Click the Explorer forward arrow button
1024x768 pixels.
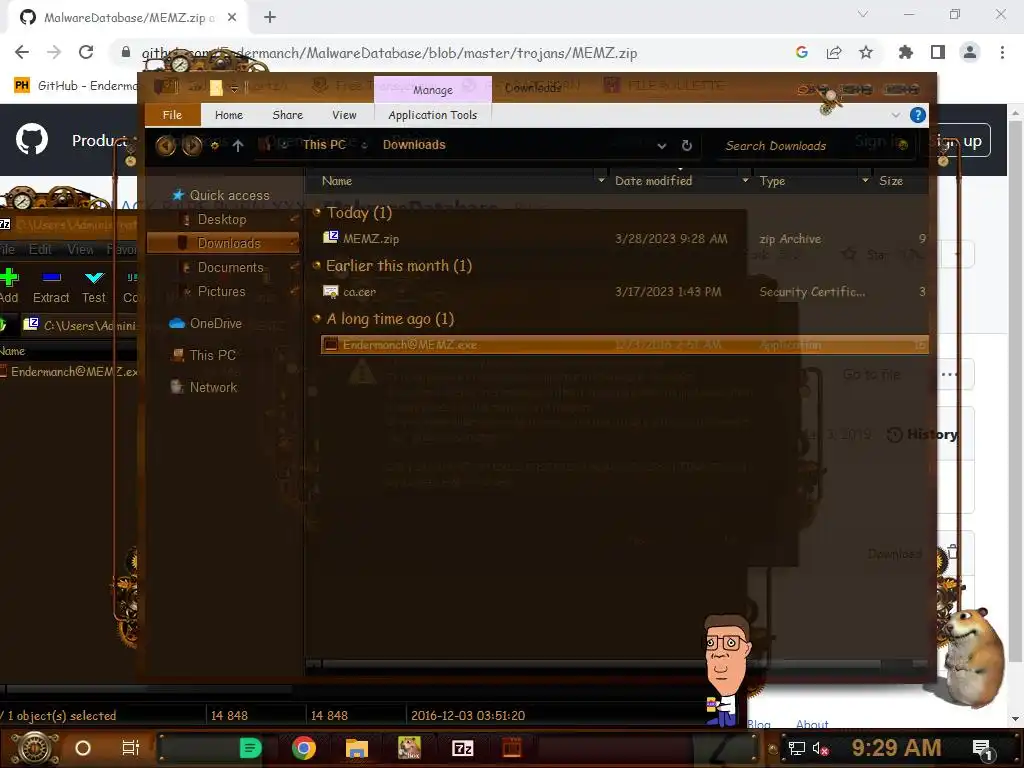192,145
